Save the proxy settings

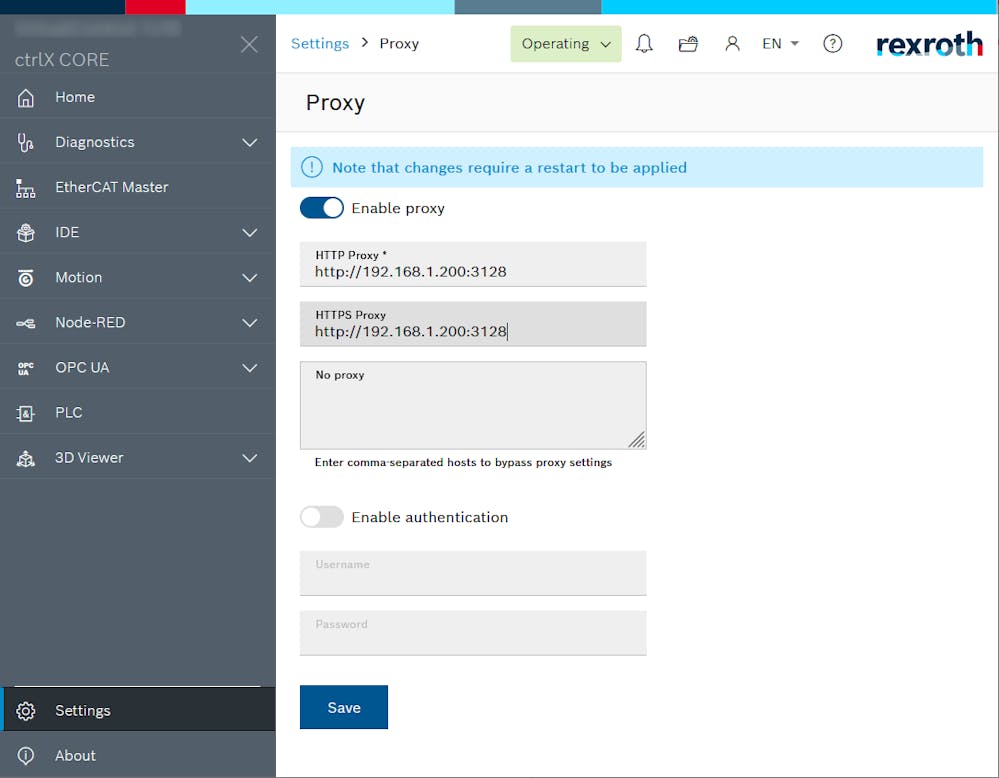coord(344,707)
